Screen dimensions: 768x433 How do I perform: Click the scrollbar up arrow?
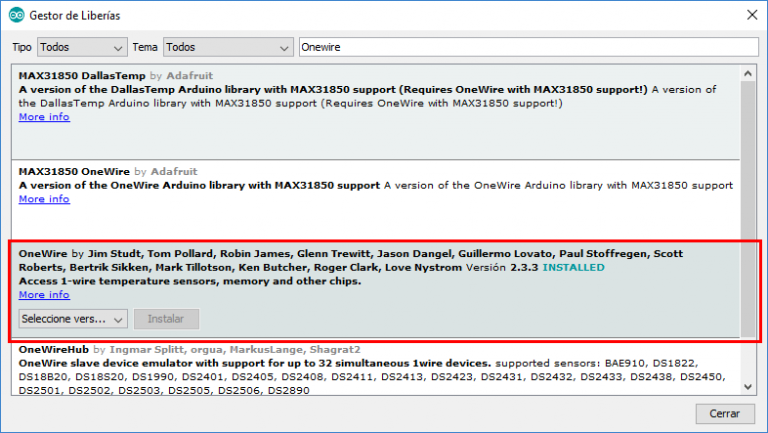747,73
